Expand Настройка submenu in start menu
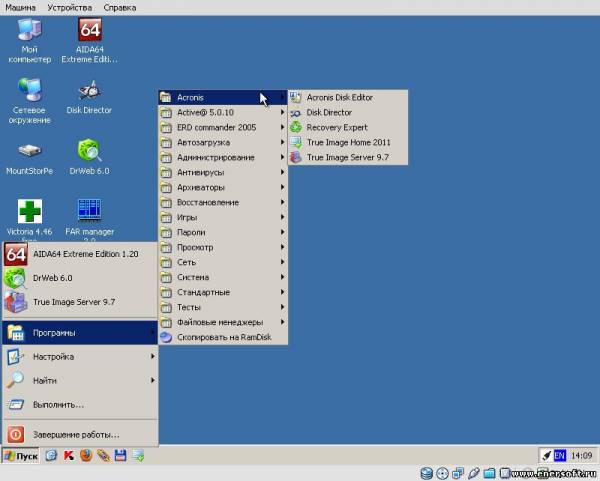 click(80, 357)
